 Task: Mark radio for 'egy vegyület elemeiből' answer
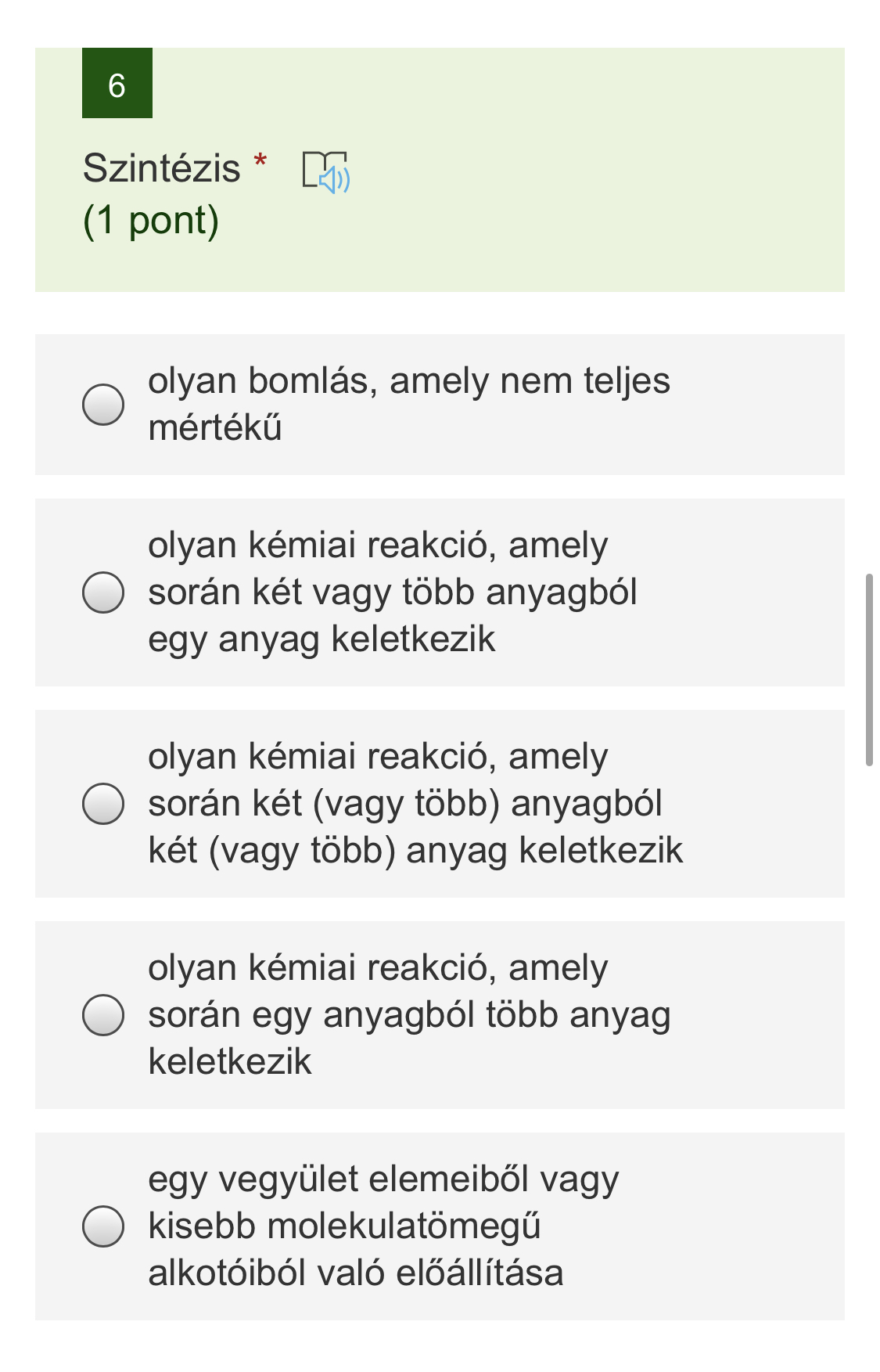103,1226
